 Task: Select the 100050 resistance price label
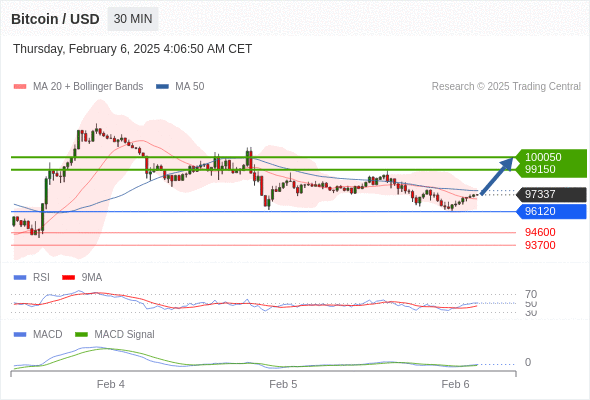[543, 157]
